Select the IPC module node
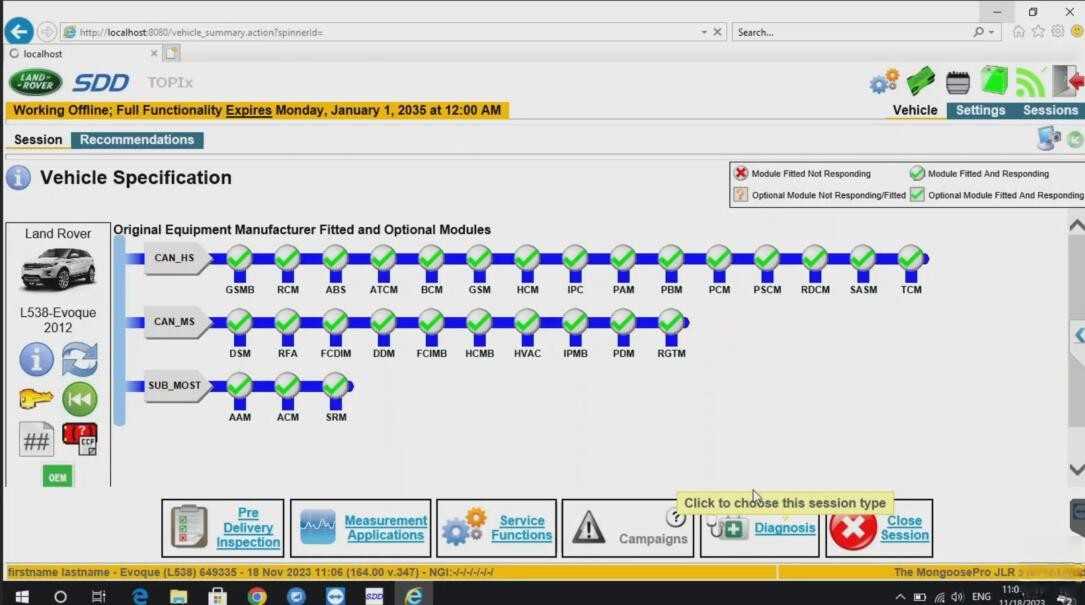Viewport: 1085px width, 605px height. [574, 259]
